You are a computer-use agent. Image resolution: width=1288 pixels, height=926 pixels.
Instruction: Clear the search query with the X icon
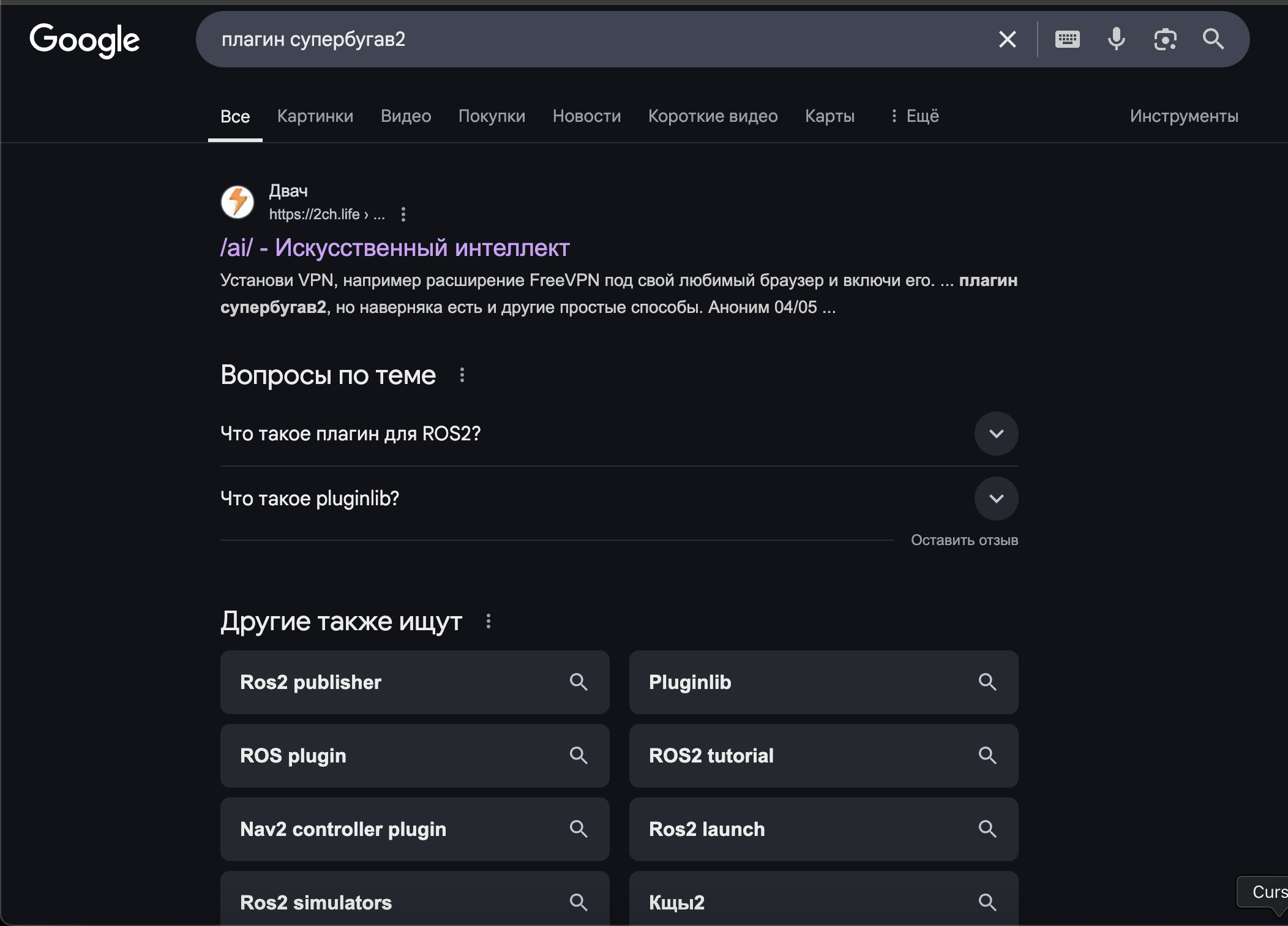tap(1007, 40)
